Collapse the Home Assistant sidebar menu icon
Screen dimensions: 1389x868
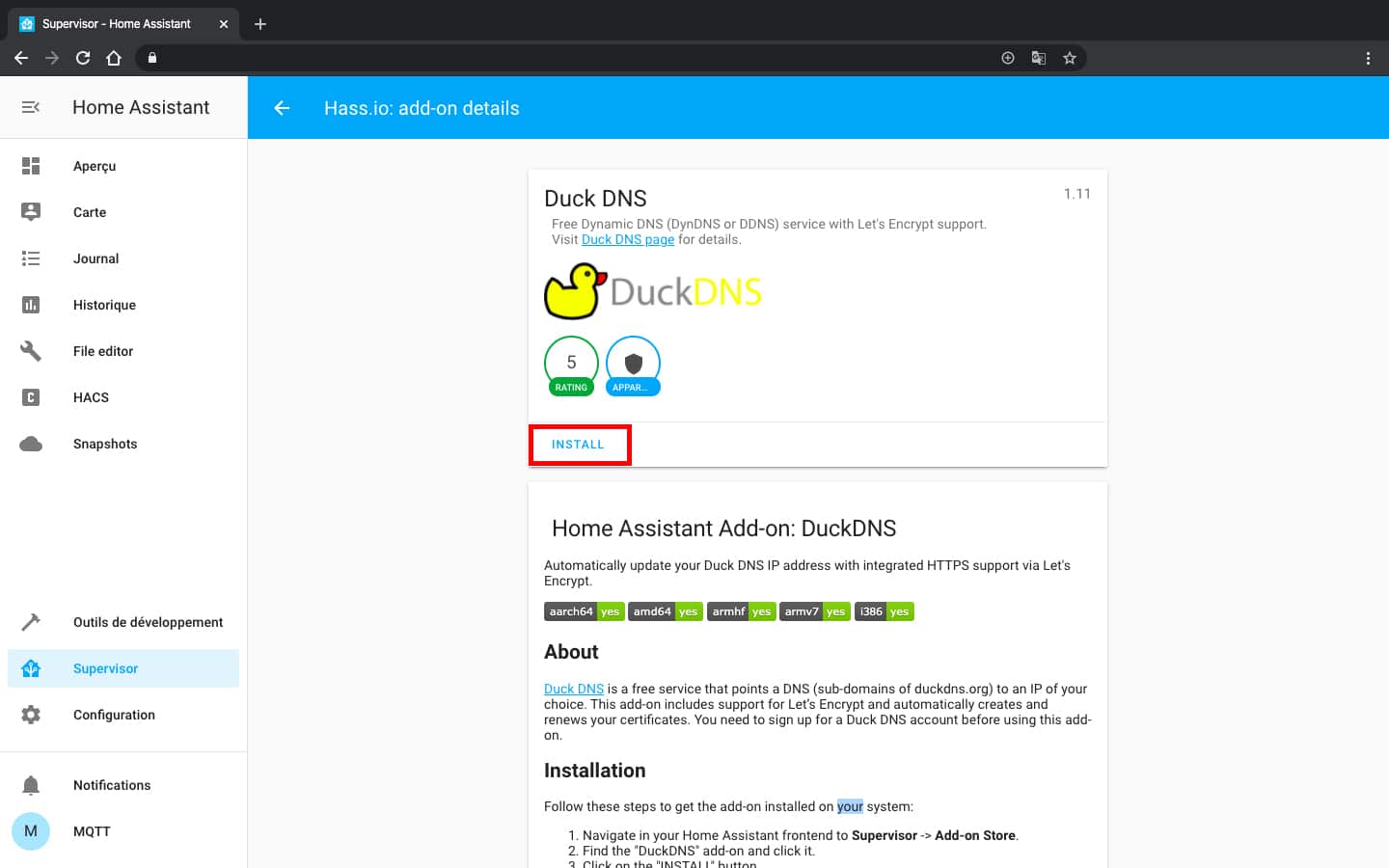(x=31, y=107)
